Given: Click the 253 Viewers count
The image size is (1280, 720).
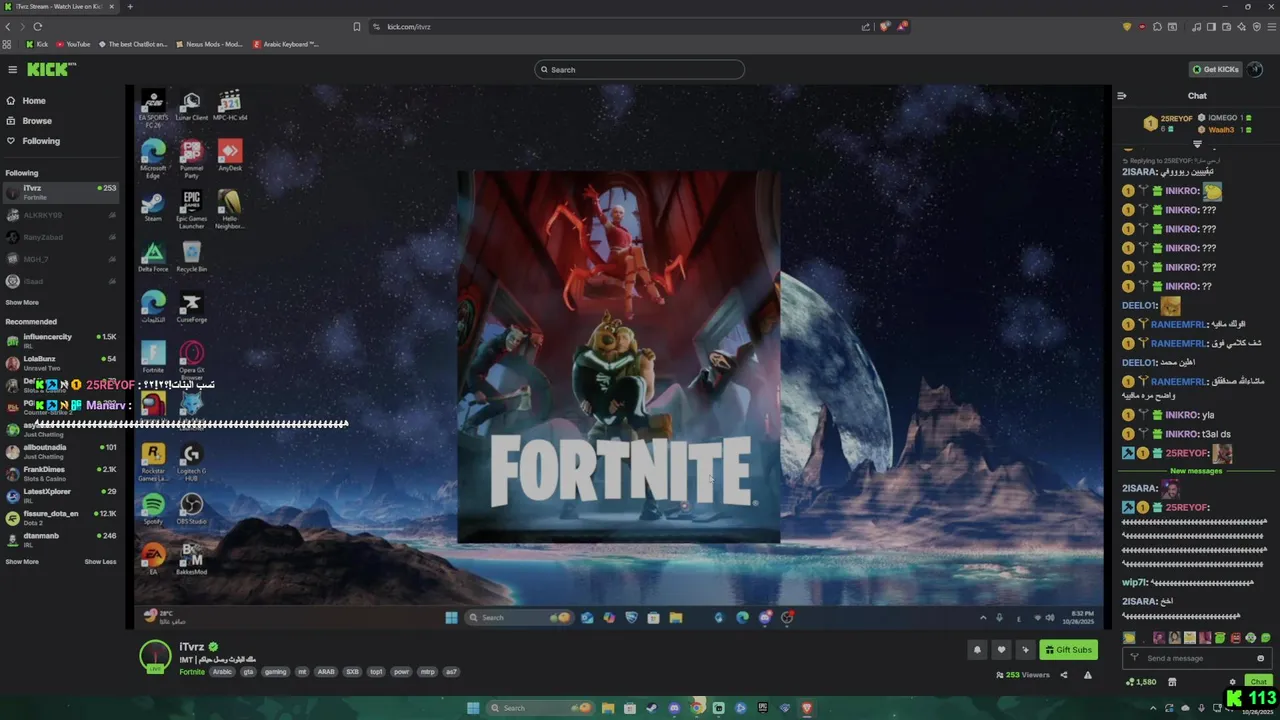Looking at the screenshot, I should 1023,675.
